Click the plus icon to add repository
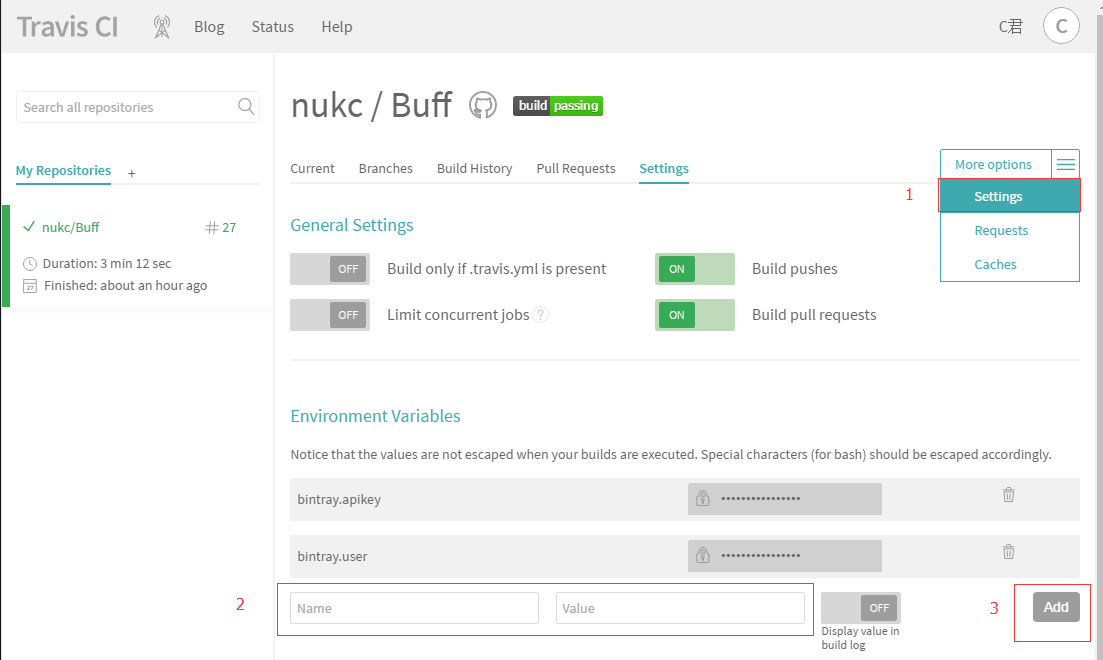 132,173
